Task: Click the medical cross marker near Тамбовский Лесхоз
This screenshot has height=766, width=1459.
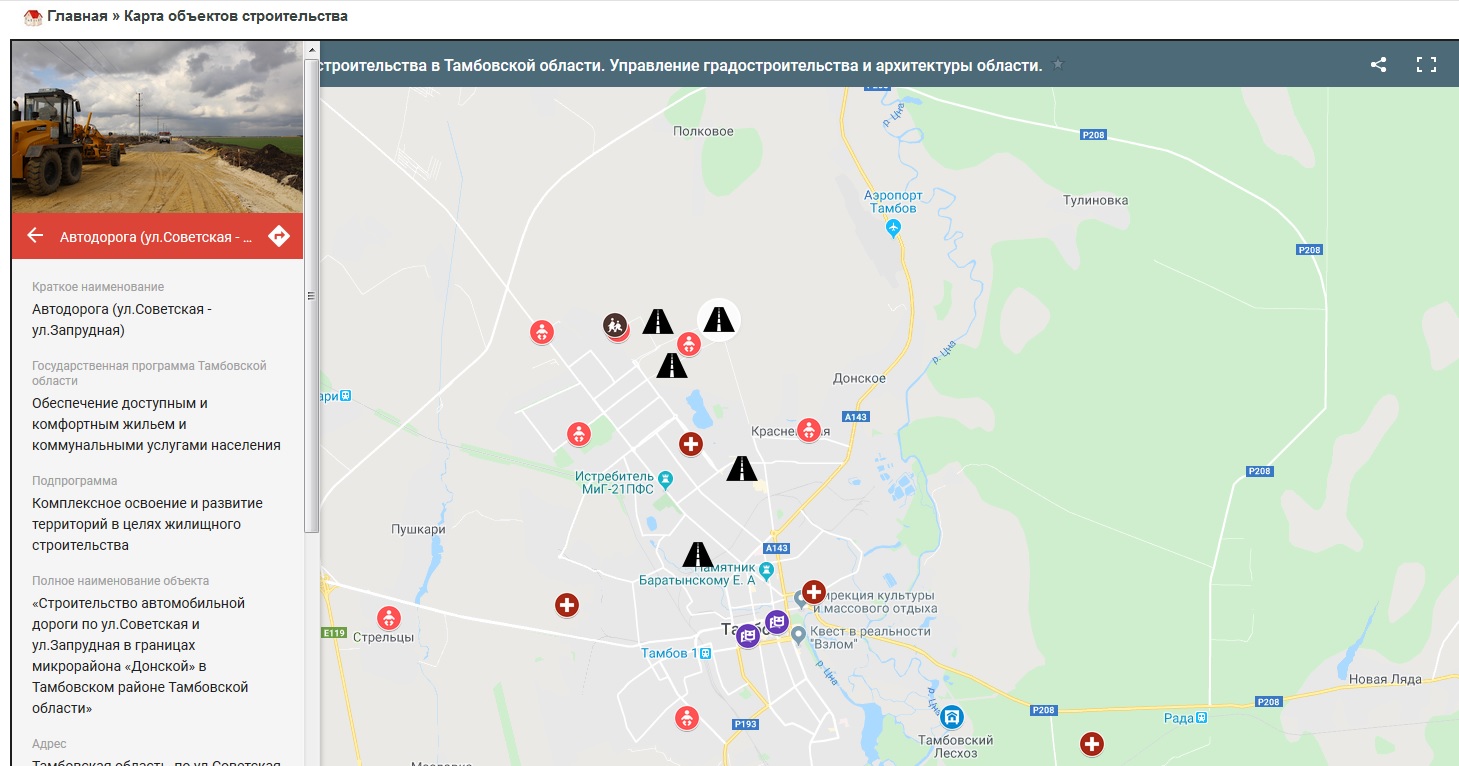Action: pos(1092,744)
